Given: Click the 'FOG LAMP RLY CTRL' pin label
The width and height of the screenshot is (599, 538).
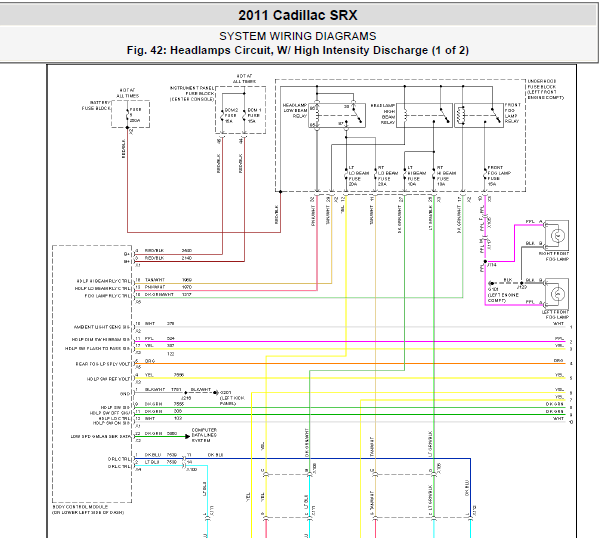Looking at the screenshot, I should pos(107,296).
